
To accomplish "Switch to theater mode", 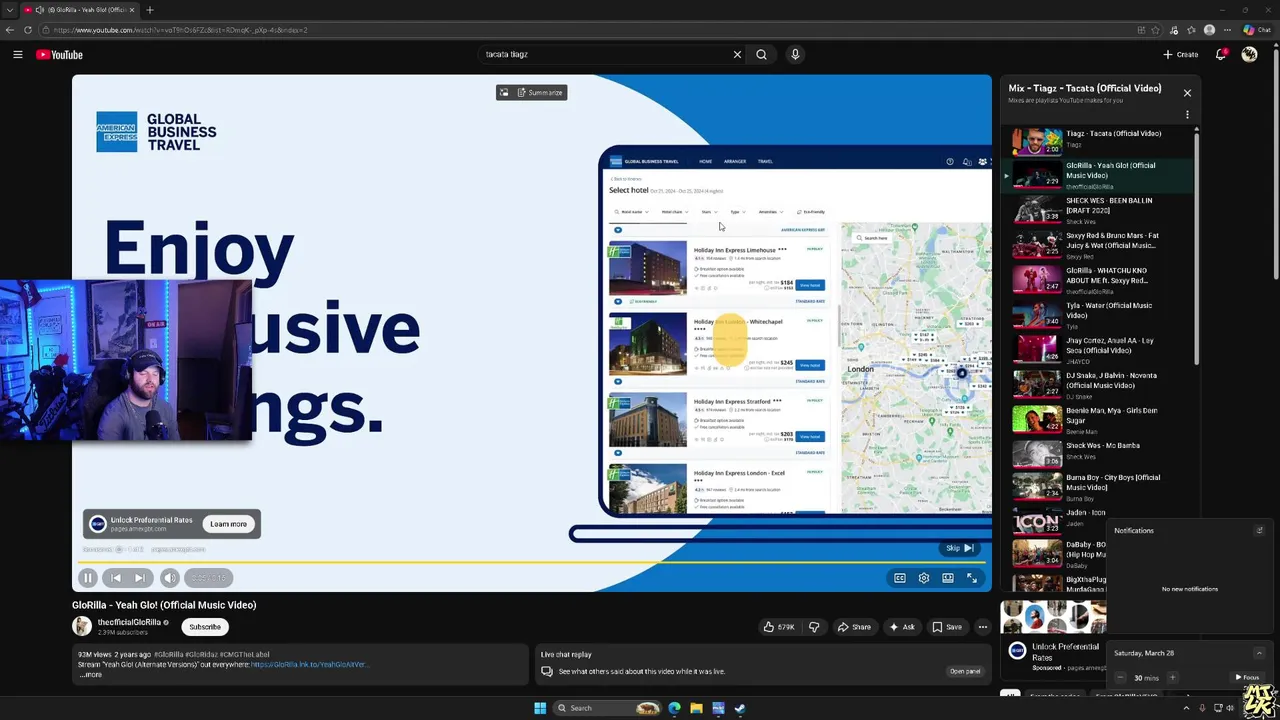I will click(947, 578).
